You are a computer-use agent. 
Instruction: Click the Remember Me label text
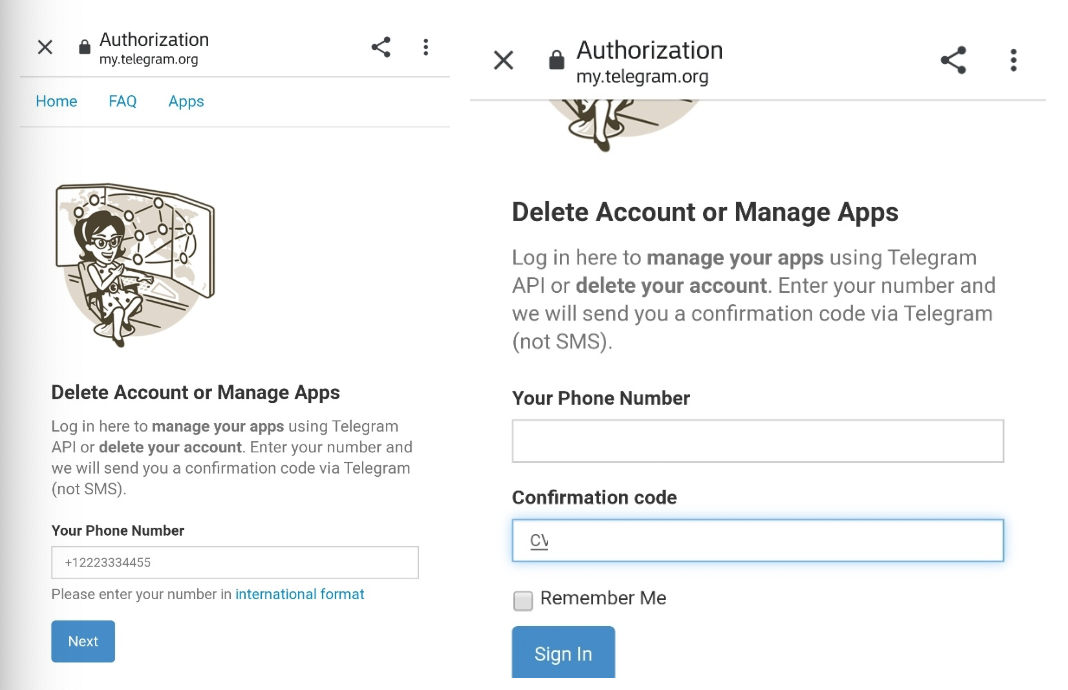[x=603, y=598]
